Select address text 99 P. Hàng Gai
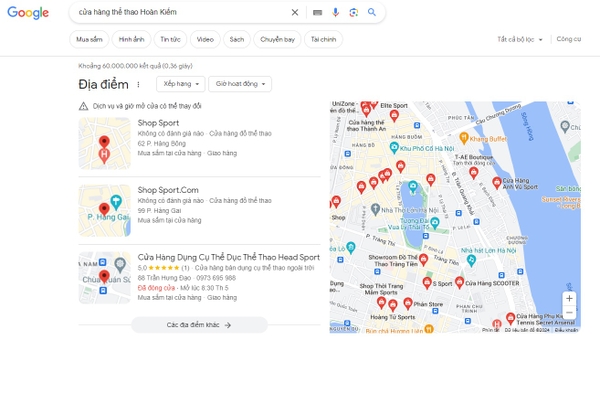This screenshot has height=403, width=600. (x=159, y=210)
